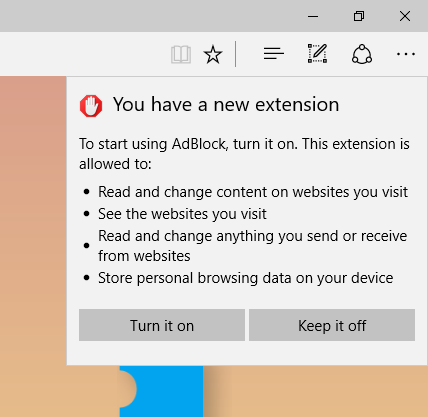This screenshot has height=417, width=428.
Task: Click "See the websites you visit" permission
Action: [x=182, y=214]
